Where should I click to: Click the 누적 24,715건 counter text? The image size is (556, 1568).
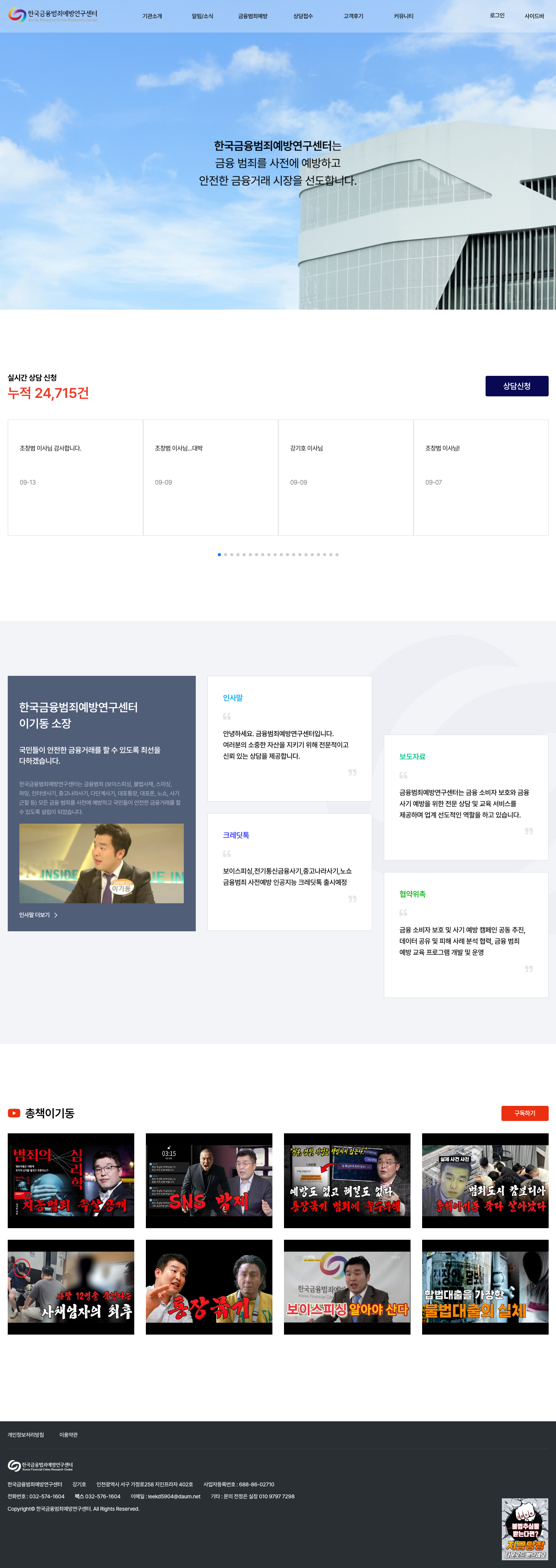[48, 392]
